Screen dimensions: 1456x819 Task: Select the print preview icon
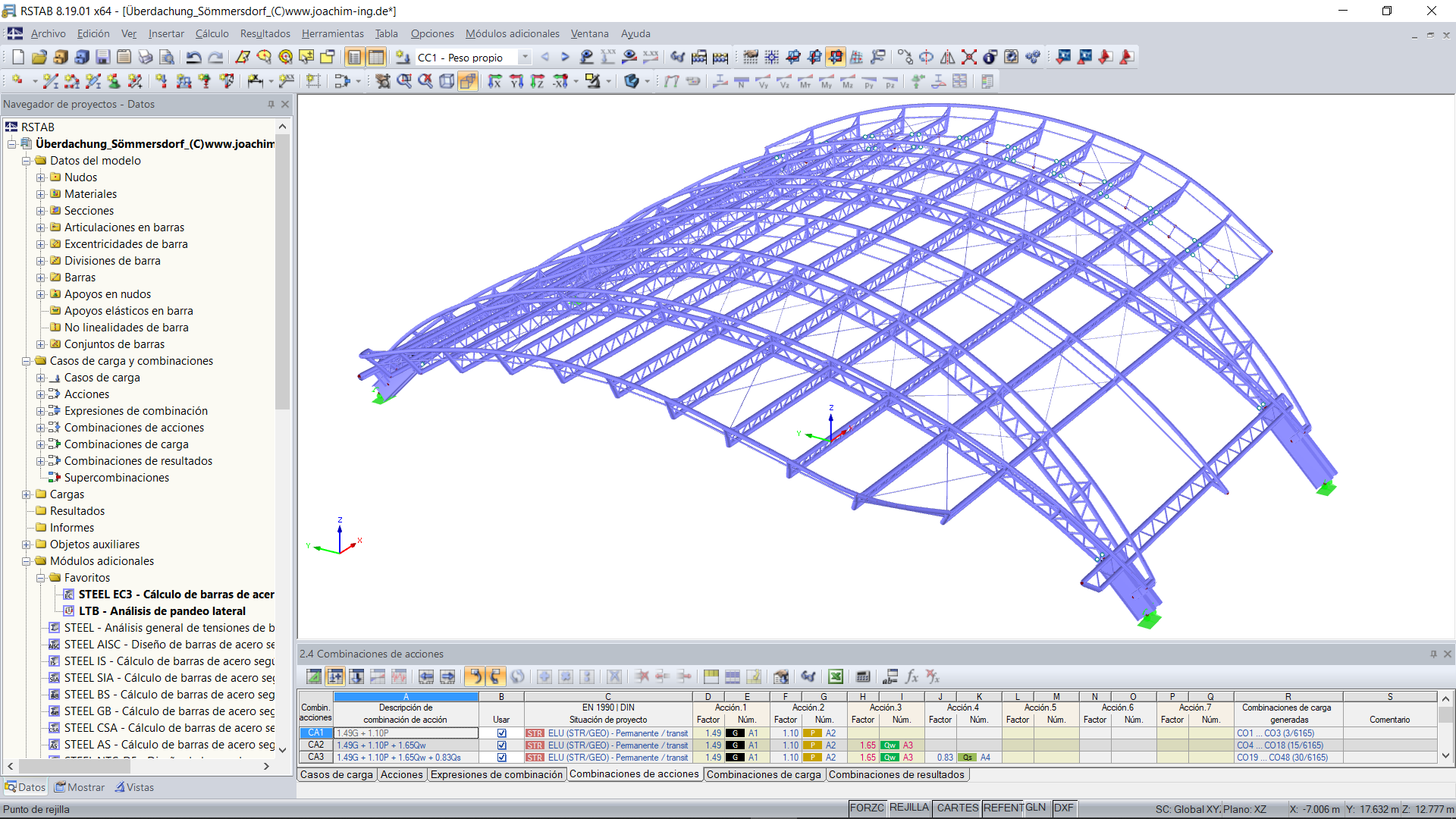(x=166, y=57)
